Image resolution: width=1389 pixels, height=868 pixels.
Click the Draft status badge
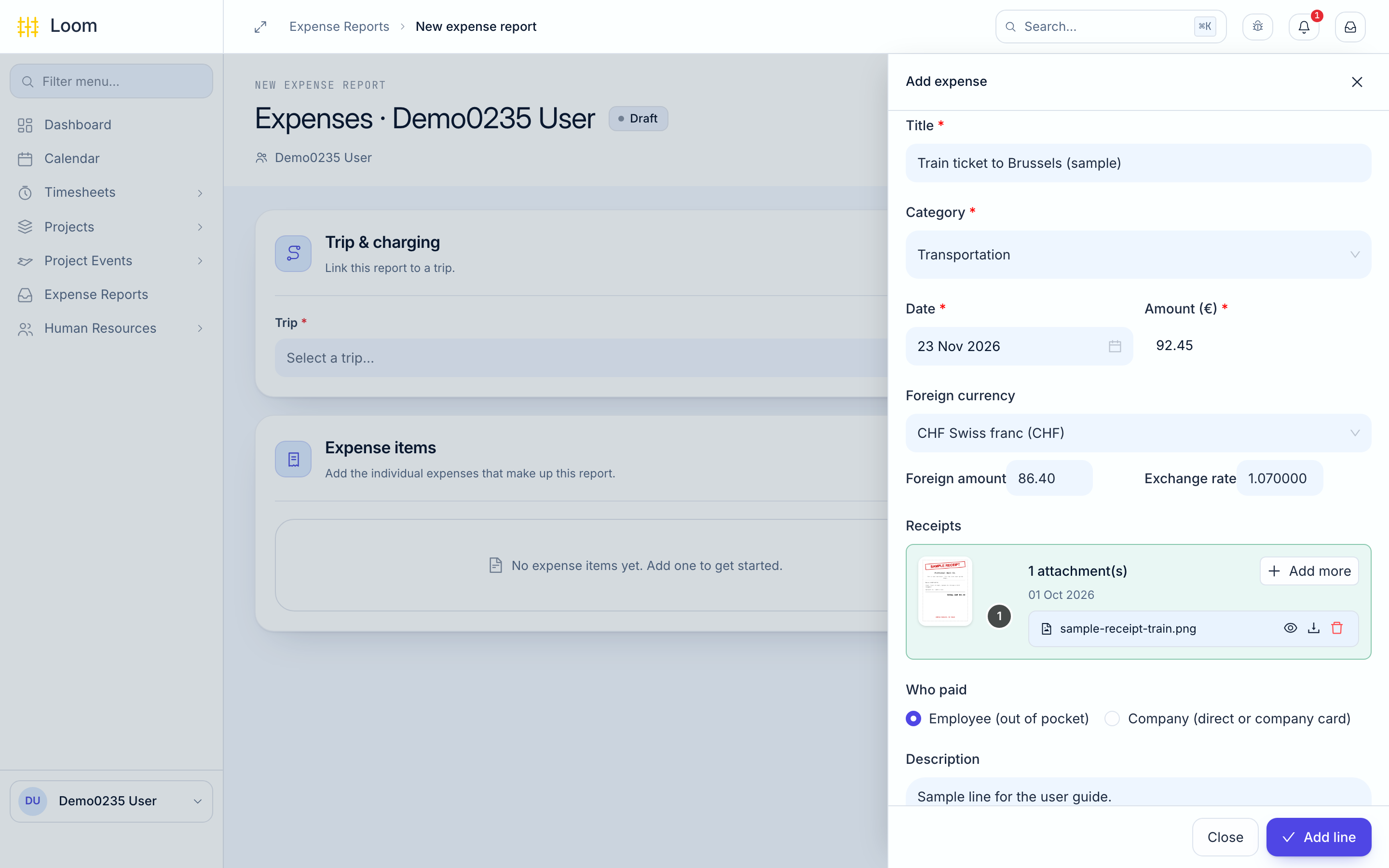point(638,118)
